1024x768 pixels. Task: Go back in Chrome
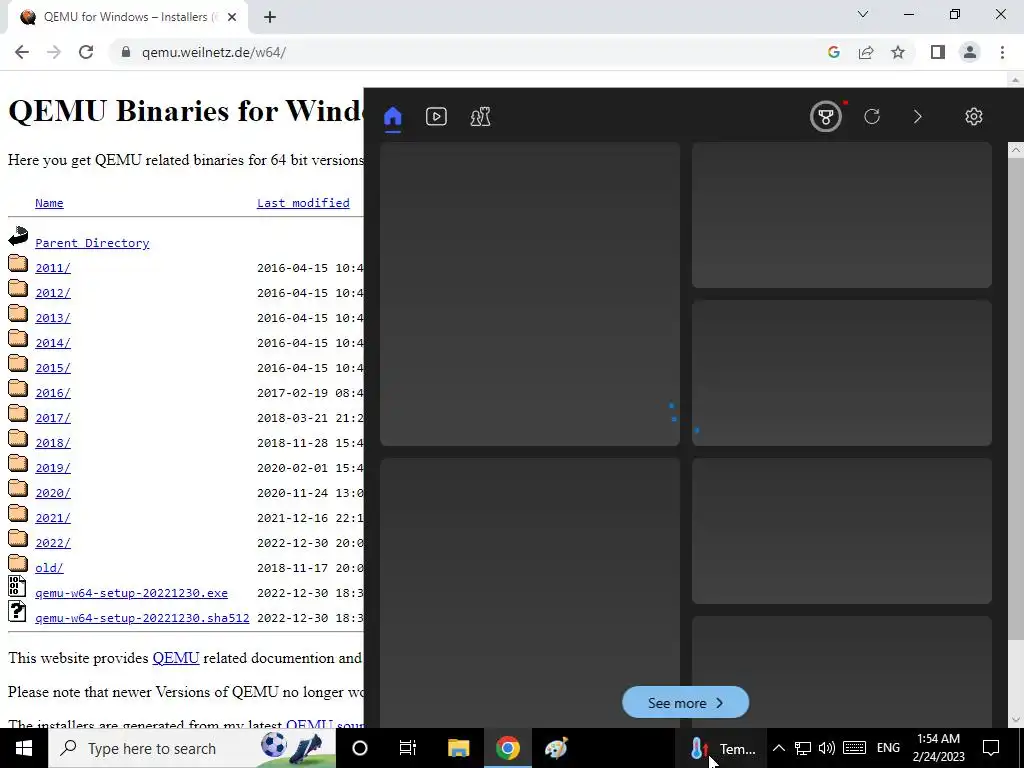click(x=22, y=52)
